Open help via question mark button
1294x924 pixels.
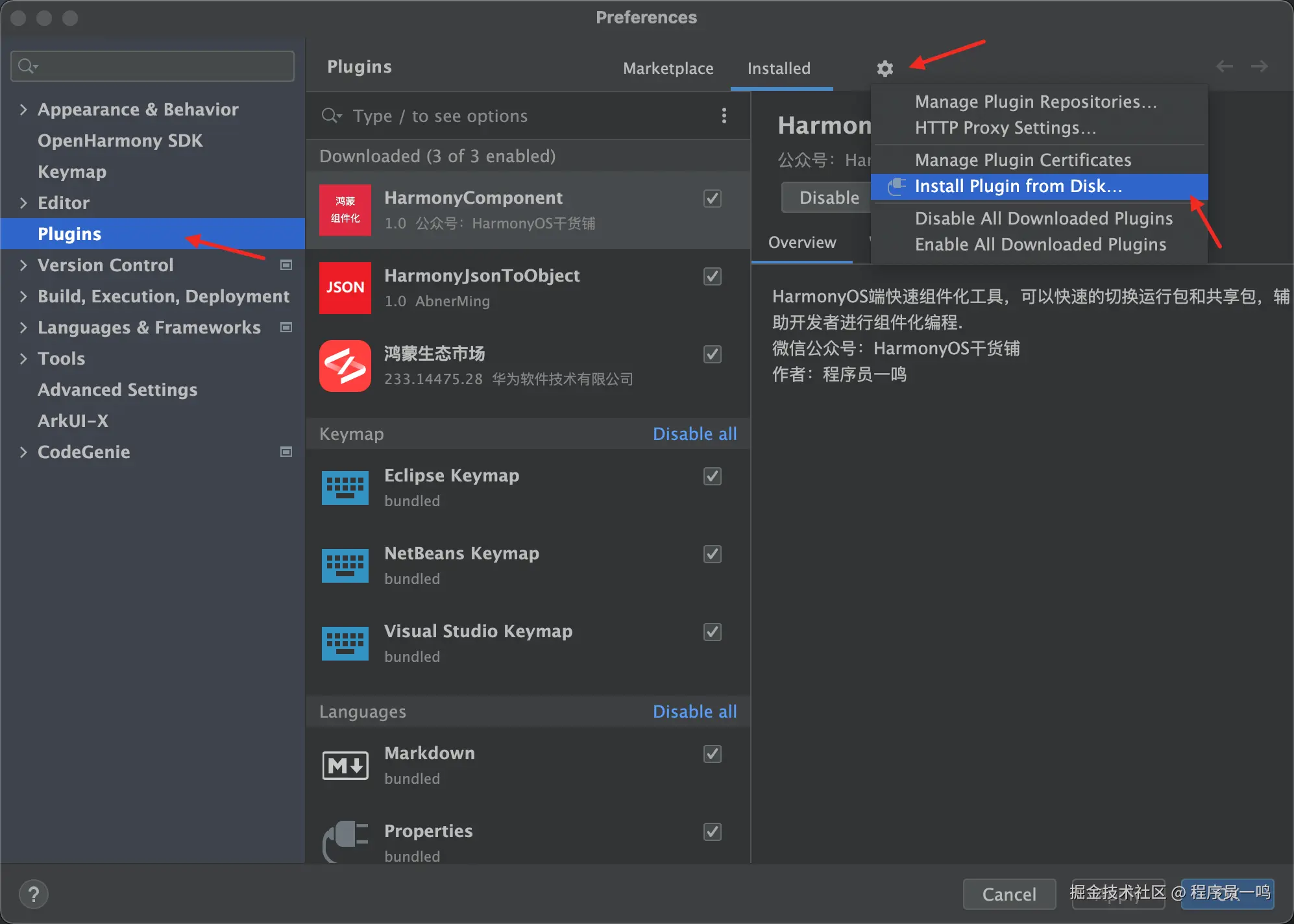coord(34,894)
